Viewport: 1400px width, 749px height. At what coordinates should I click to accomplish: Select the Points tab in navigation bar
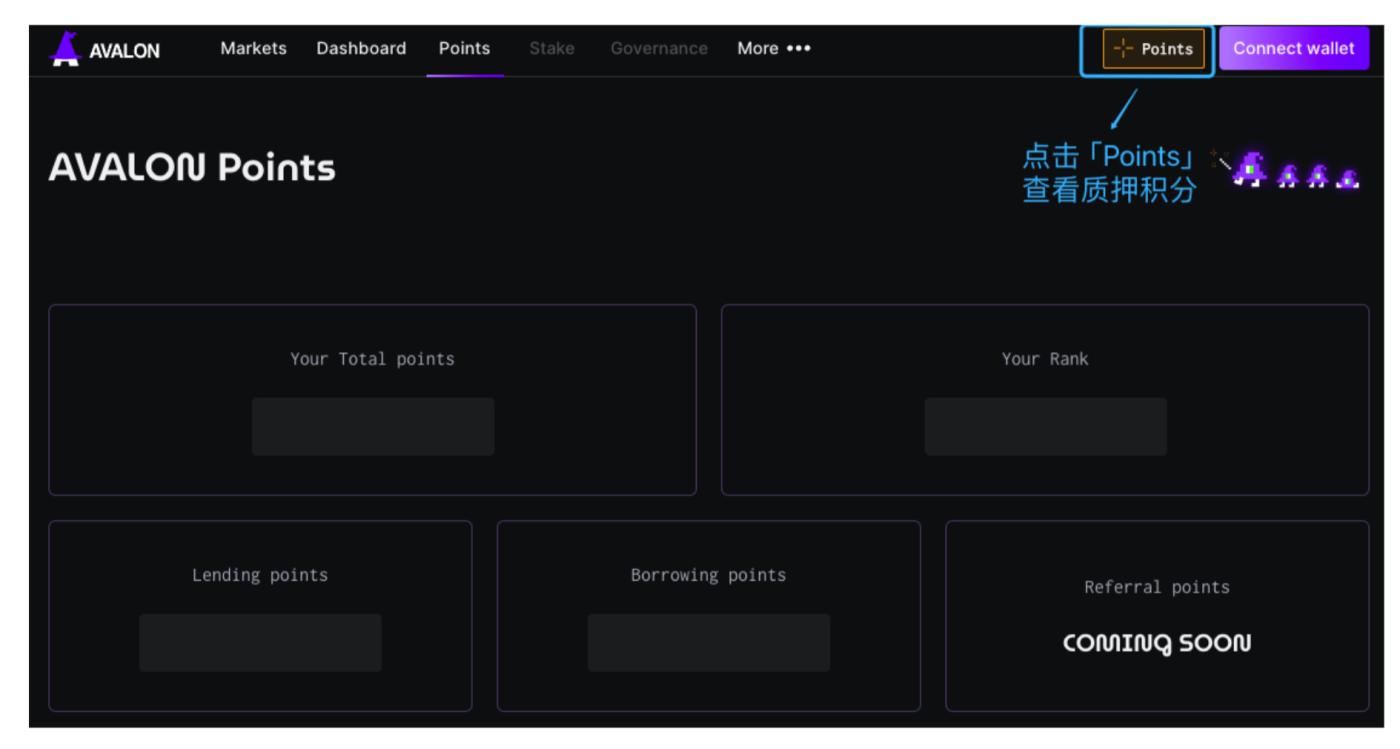(x=464, y=48)
